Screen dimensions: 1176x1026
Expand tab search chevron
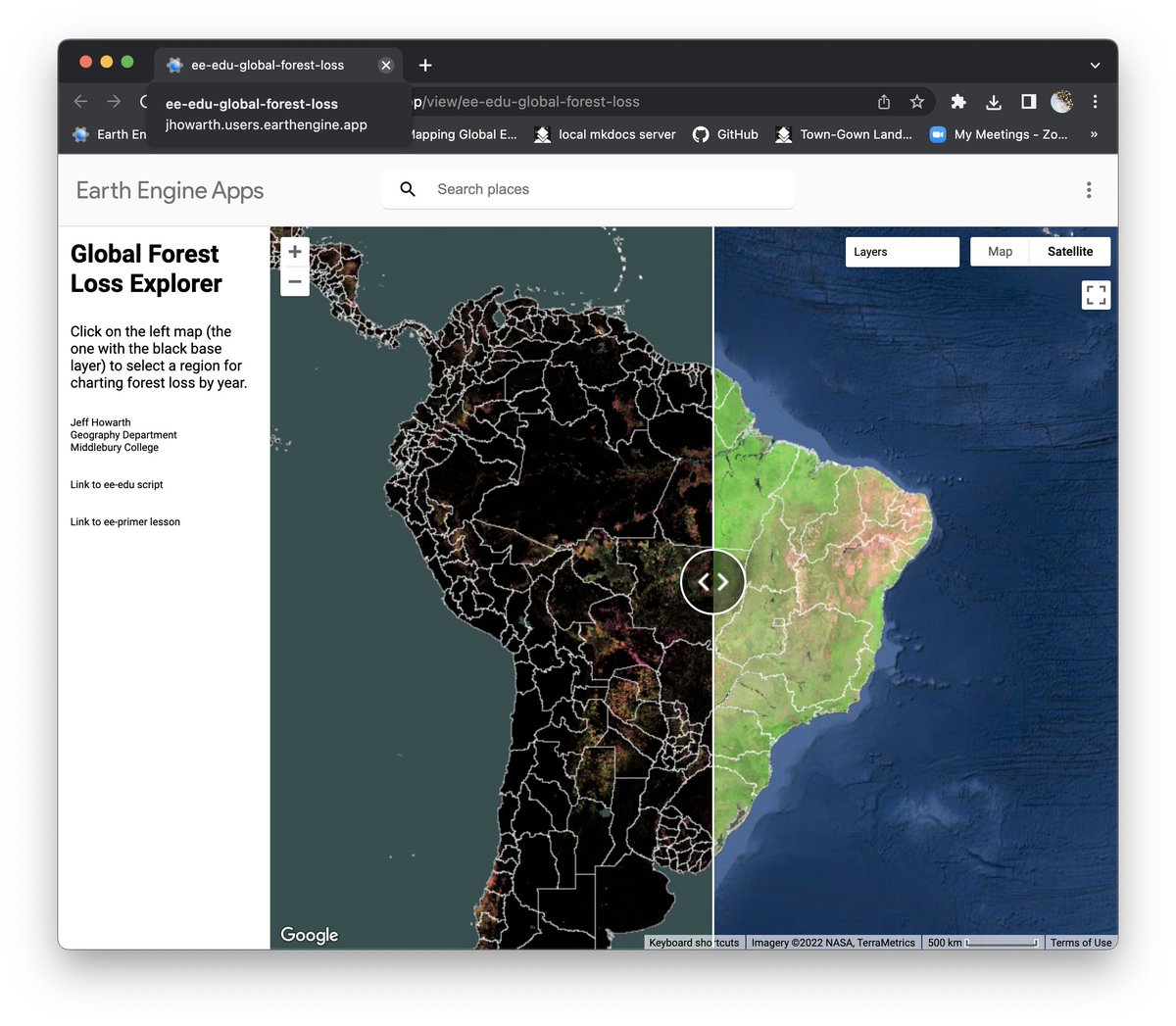1095,66
